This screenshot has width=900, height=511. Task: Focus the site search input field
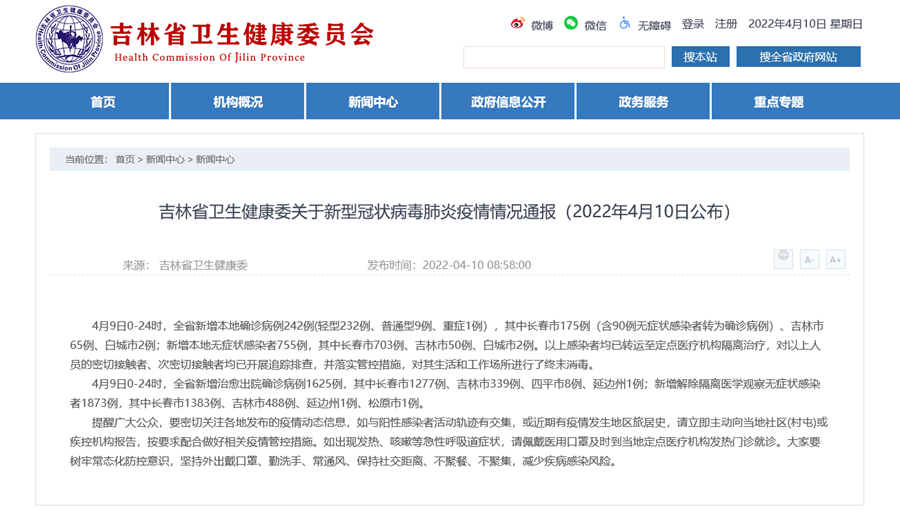564,57
